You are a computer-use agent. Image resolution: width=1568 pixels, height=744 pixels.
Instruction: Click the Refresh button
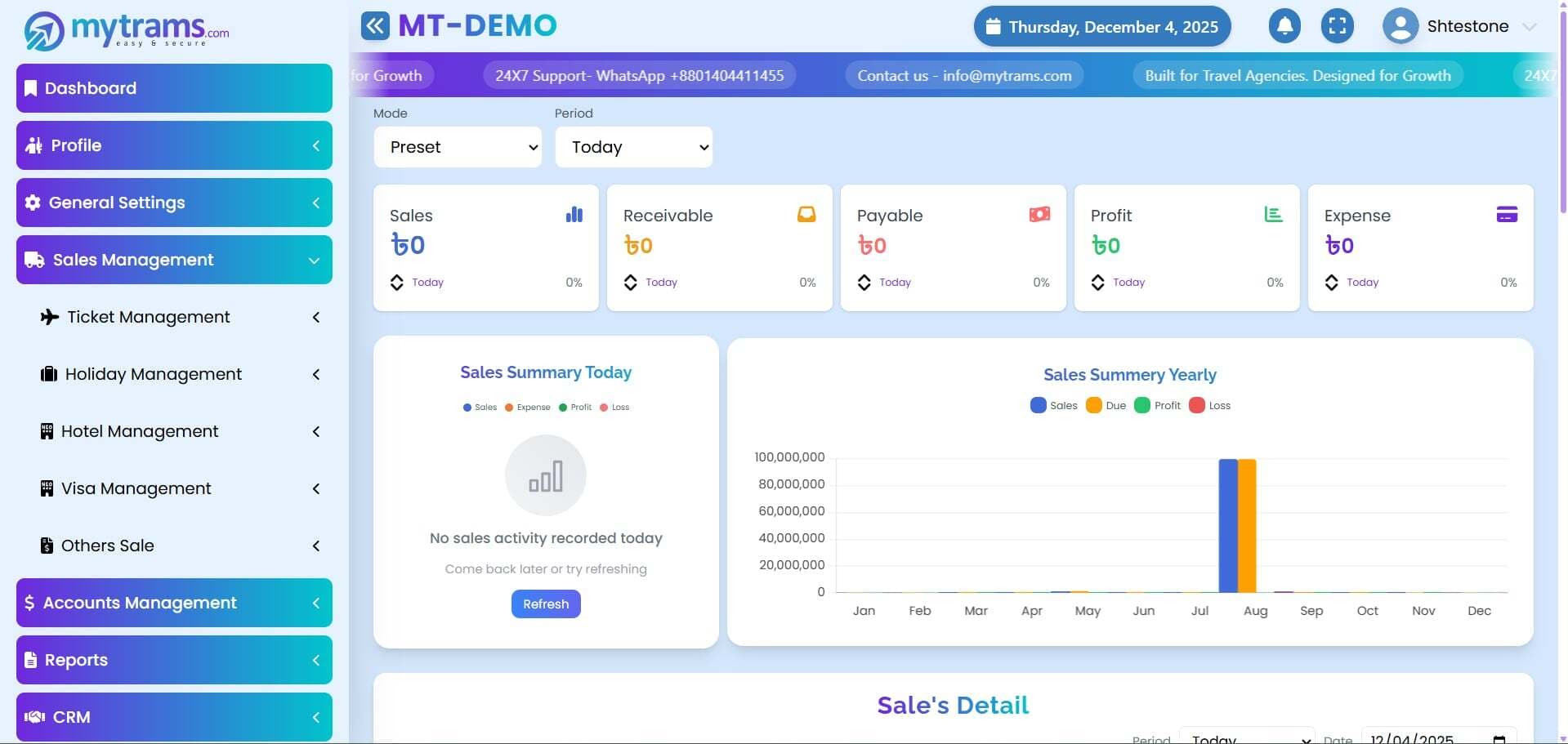546,604
